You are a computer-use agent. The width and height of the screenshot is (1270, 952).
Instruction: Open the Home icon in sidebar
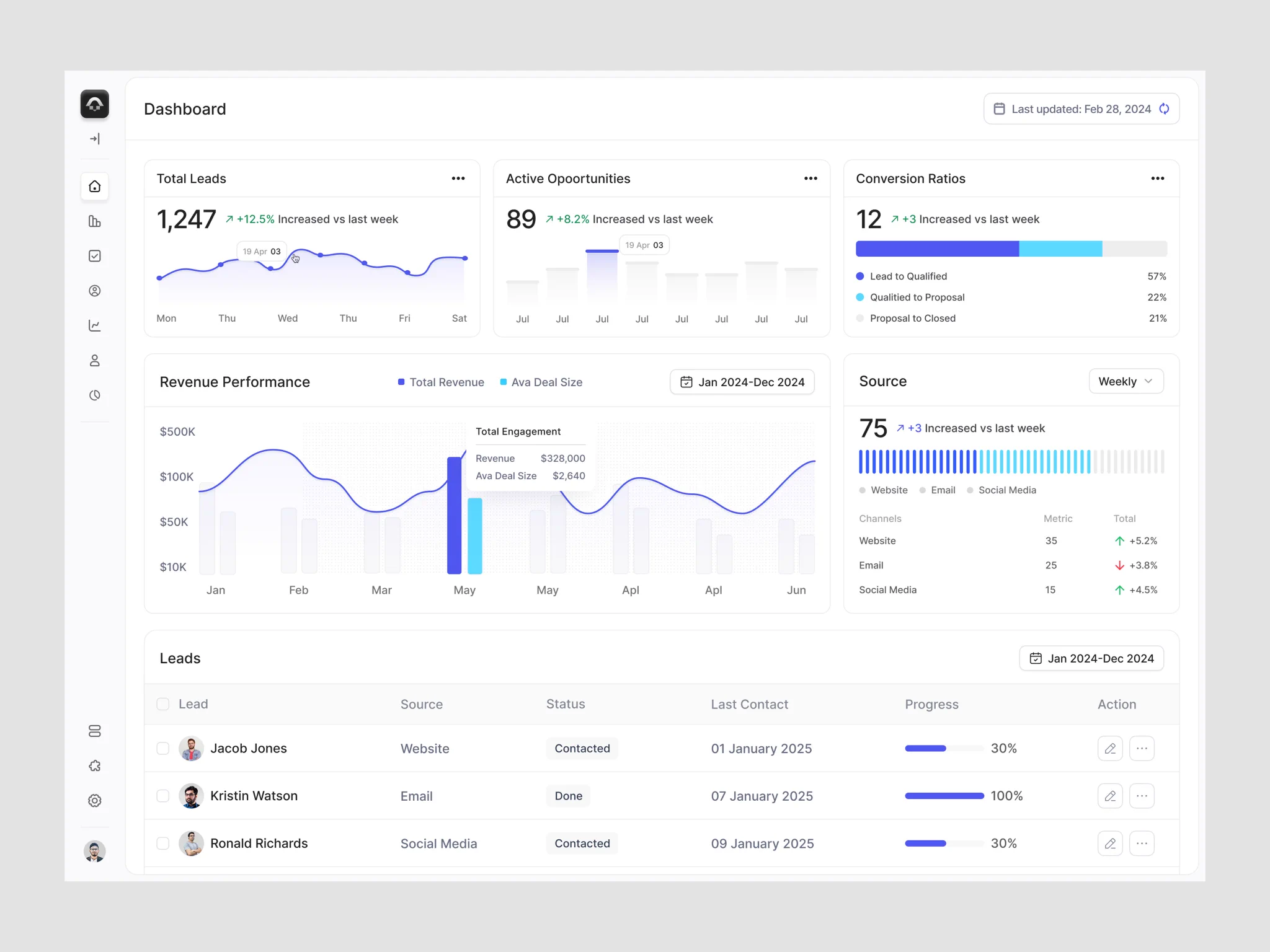(x=95, y=187)
